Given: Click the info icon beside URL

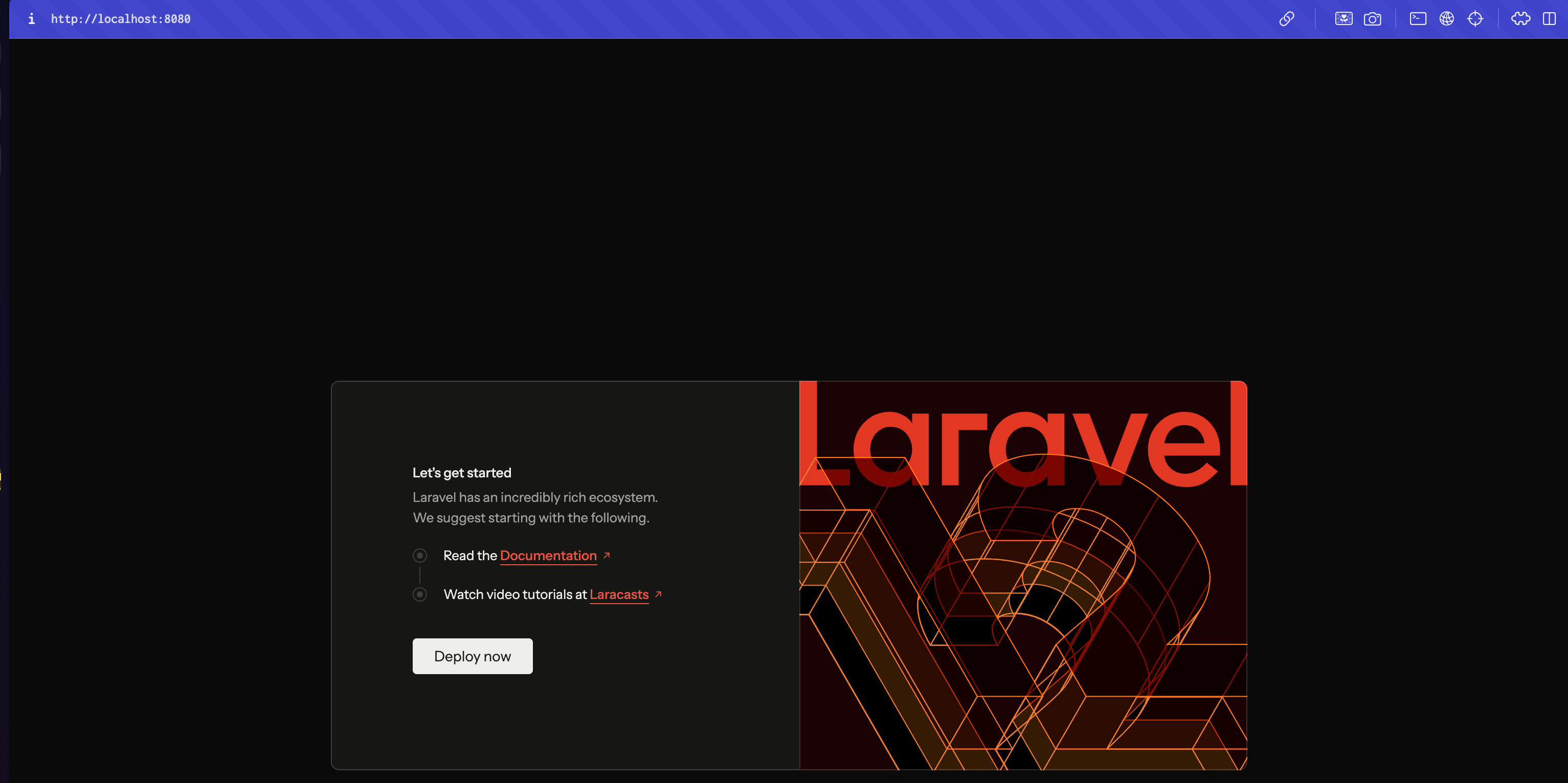Looking at the screenshot, I should click(32, 19).
